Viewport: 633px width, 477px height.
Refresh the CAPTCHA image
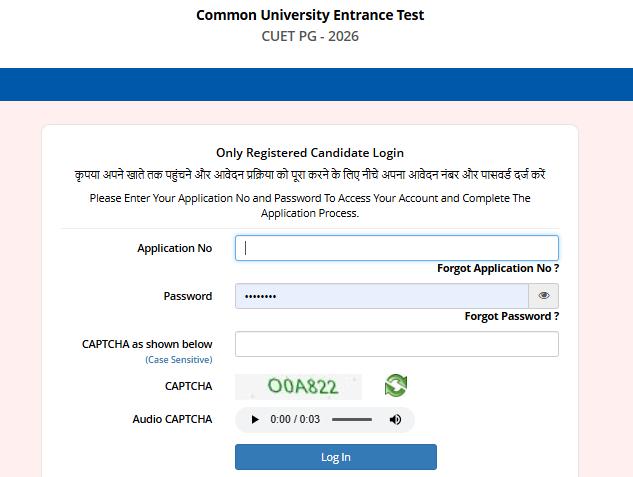pyautogui.click(x=396, y=386)
